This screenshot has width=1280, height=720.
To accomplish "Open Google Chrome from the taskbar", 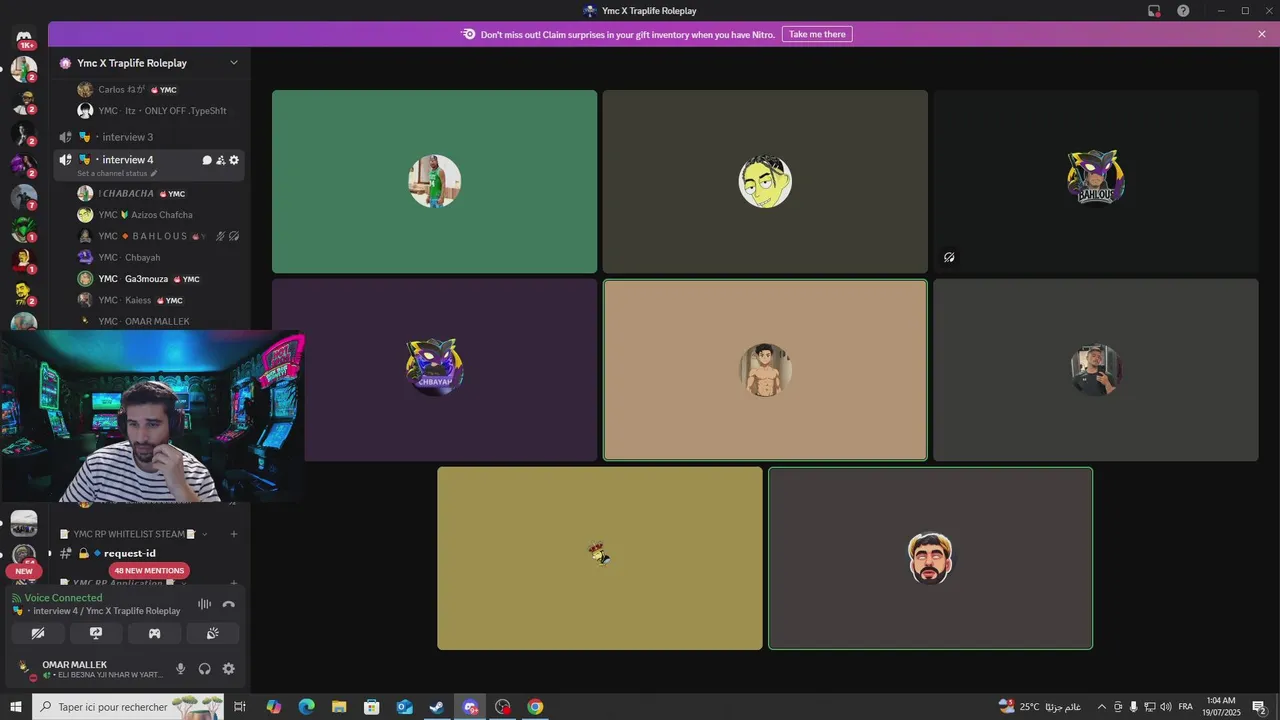I will tap(535, 707).
